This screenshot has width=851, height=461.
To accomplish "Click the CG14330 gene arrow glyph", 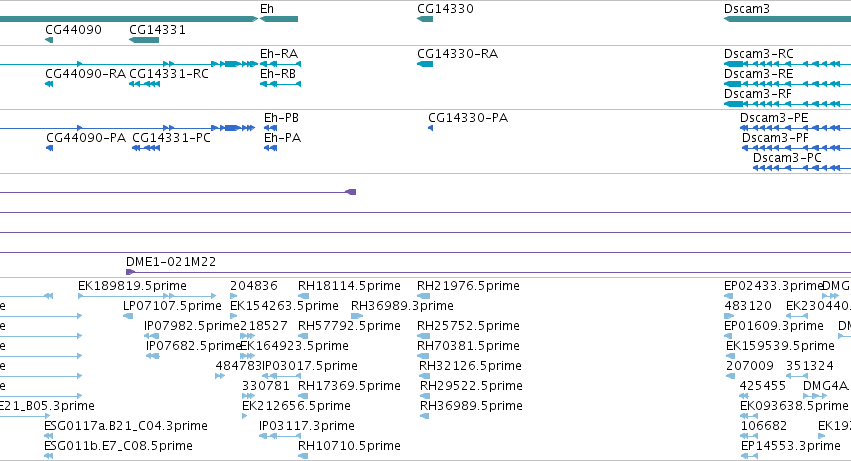I will (x=425, y=19).
